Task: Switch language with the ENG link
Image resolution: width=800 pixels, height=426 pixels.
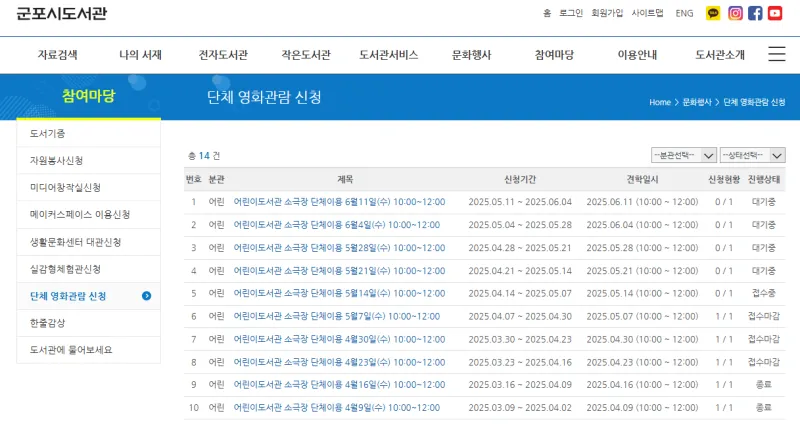Action: pyautogui.click(x=684, y=13)
